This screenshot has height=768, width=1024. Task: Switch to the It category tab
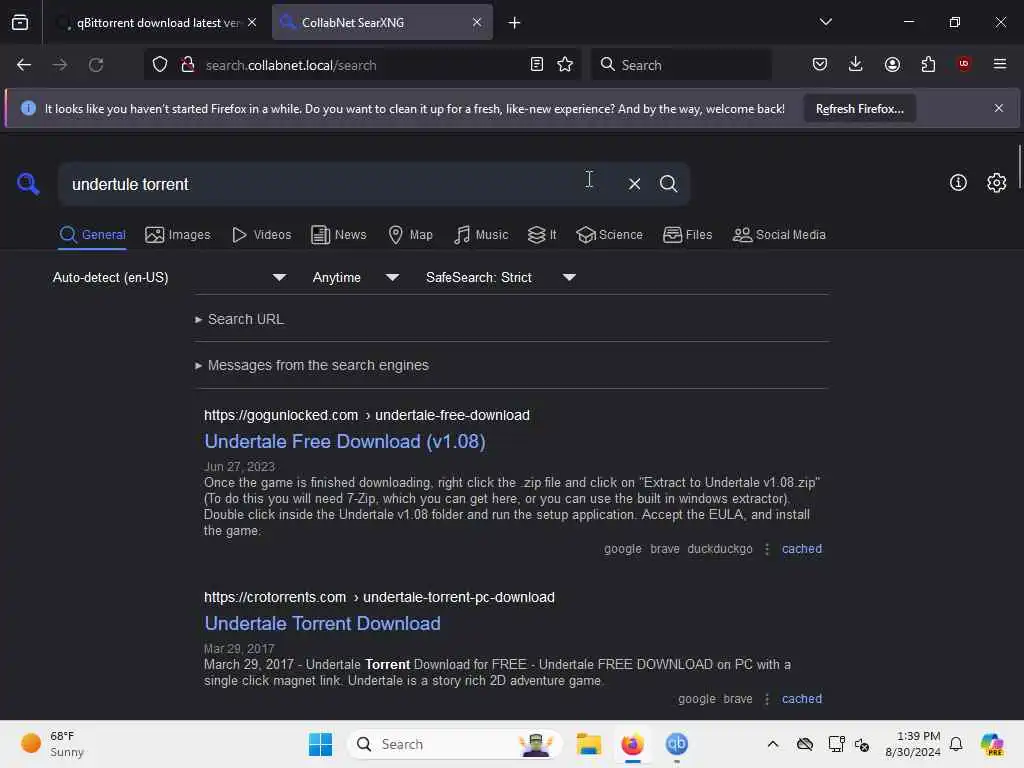[x=542, y=234]
